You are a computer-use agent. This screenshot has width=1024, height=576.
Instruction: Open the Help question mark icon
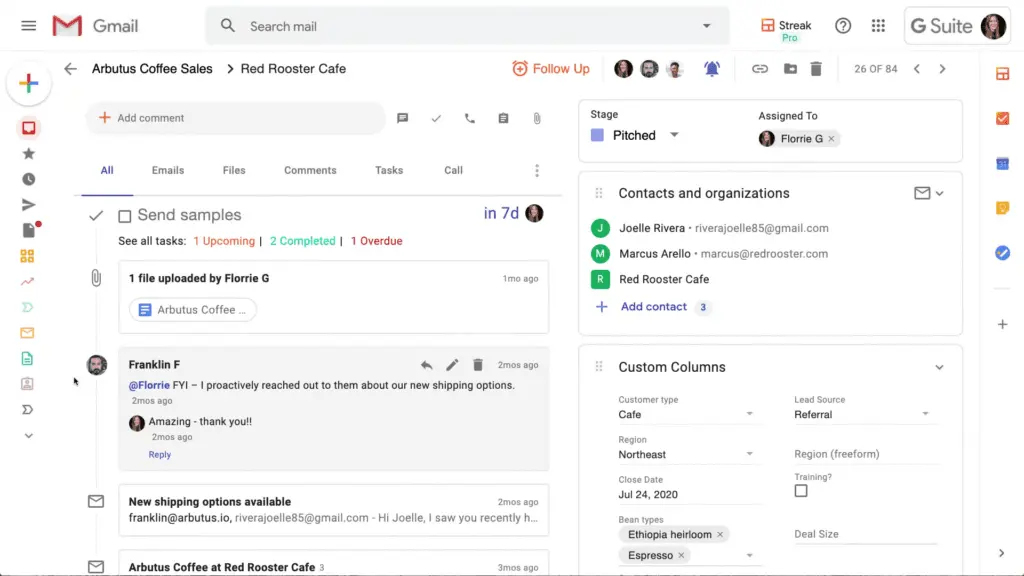(x=842, y=26)
